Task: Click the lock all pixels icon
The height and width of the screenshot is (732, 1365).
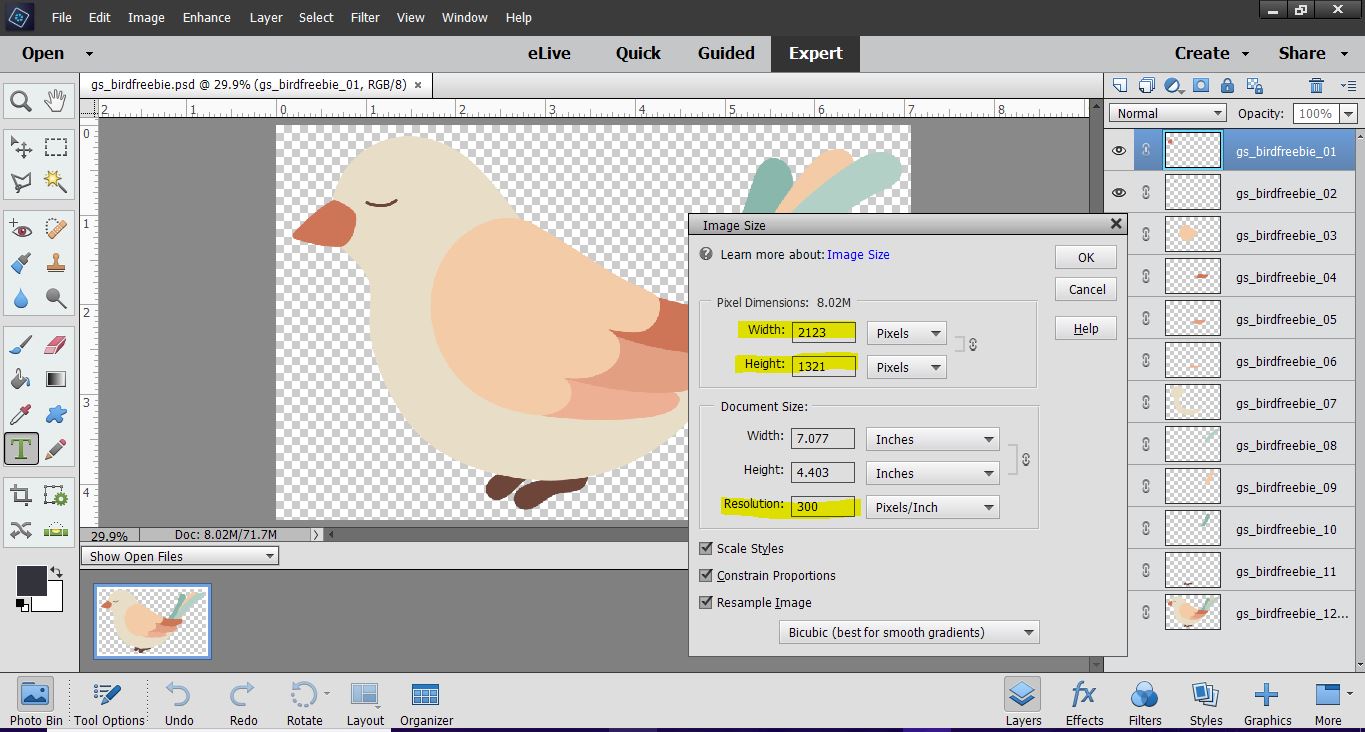Action: tap(1227, 86)
